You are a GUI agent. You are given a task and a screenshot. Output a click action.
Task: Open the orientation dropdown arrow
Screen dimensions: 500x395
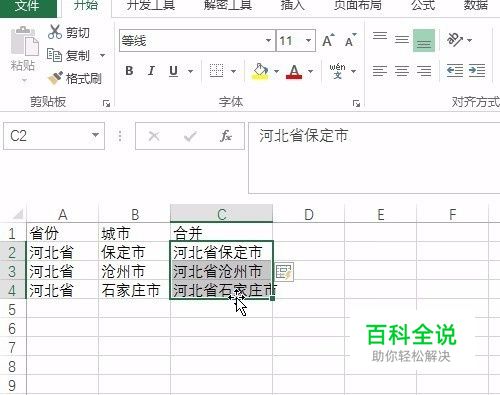pyautogui.click(x=470, y=40)
